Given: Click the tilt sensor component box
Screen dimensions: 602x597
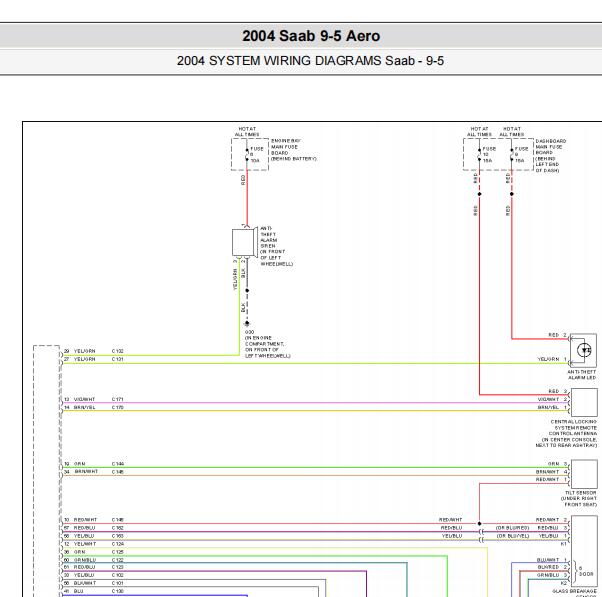Looking at the screenshot, I should [x=584, y=474].
